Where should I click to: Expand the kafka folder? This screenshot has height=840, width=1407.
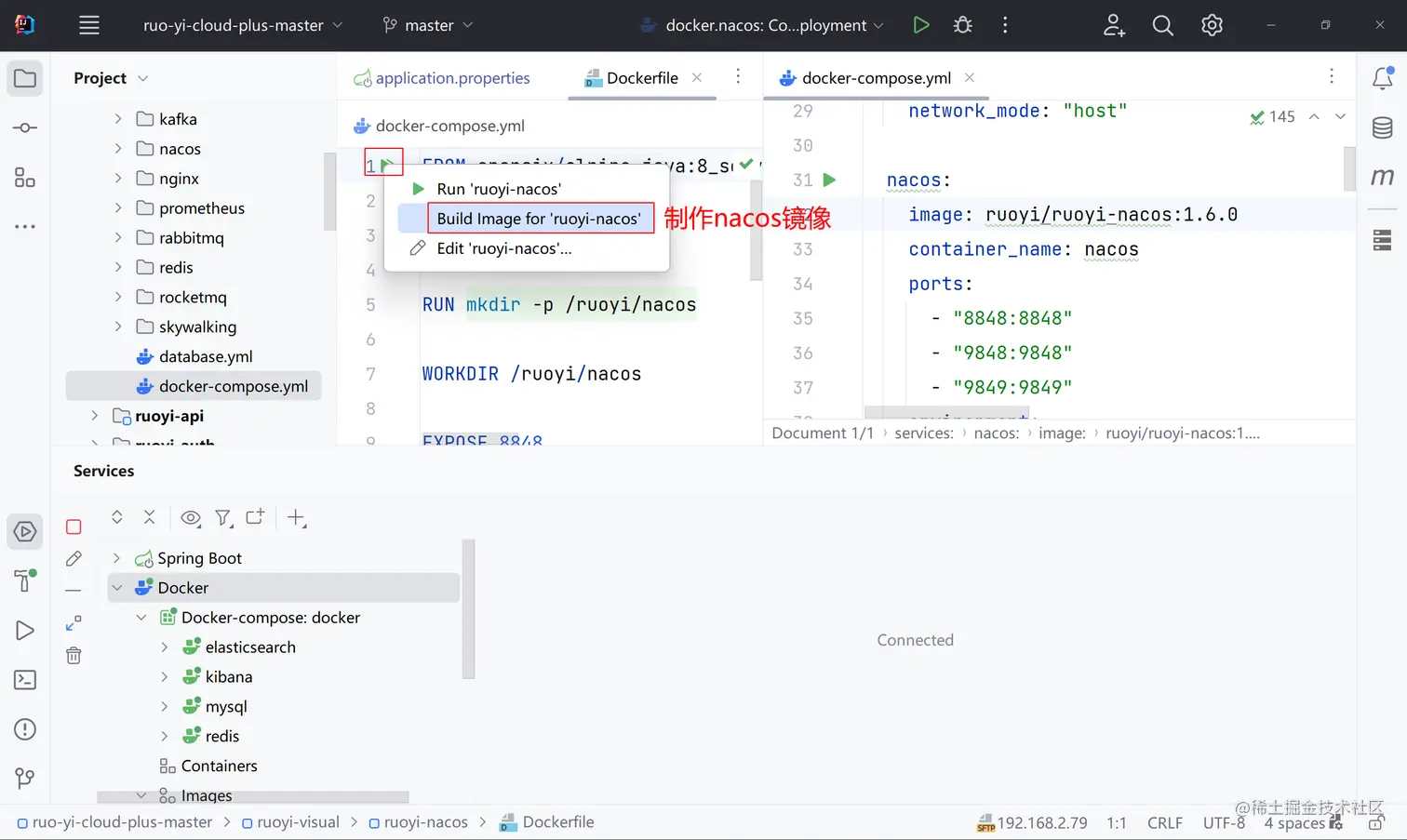point(118,119)
